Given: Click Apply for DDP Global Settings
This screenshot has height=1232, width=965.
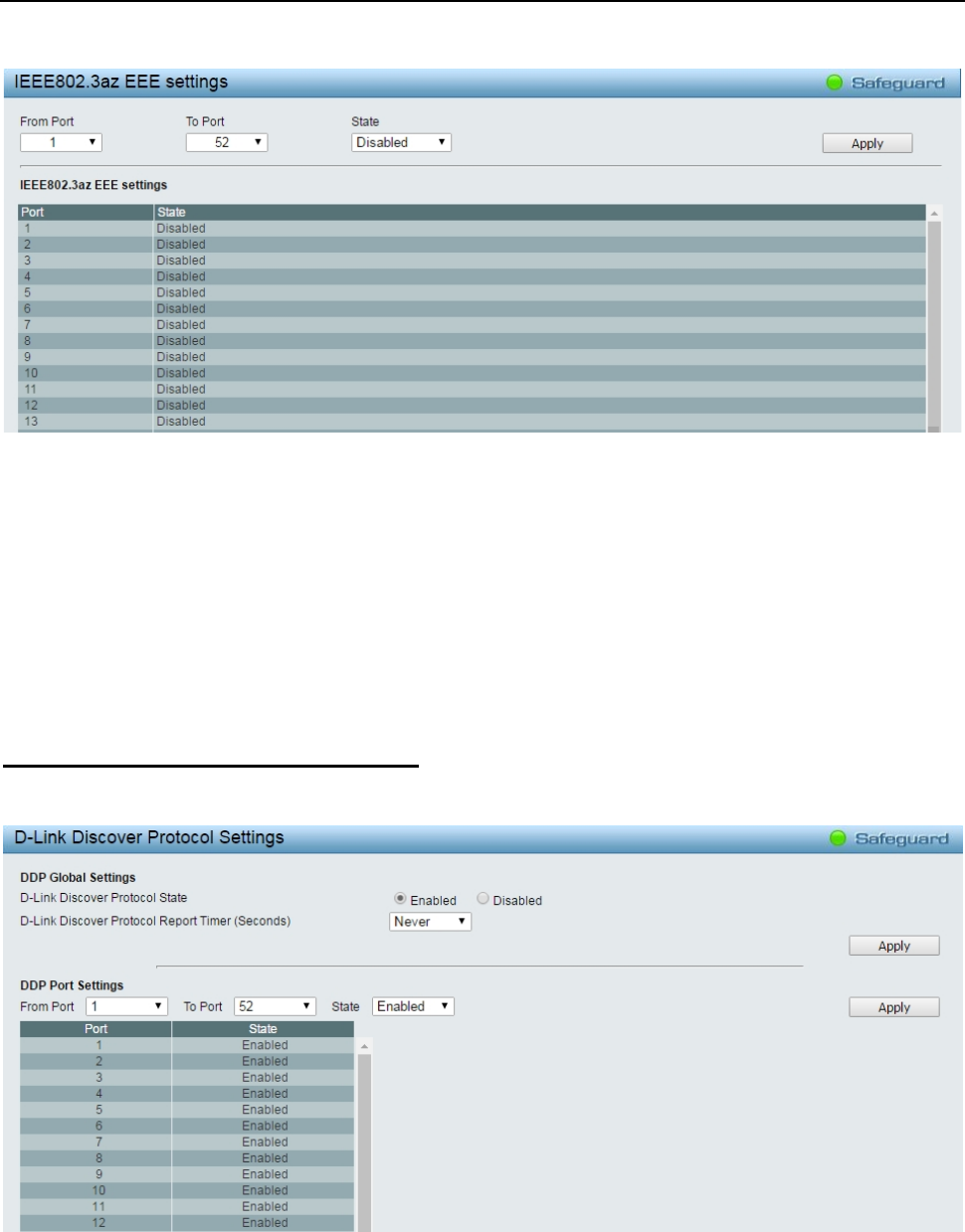Looking at the screenshot, I should (x=894, y=946).
